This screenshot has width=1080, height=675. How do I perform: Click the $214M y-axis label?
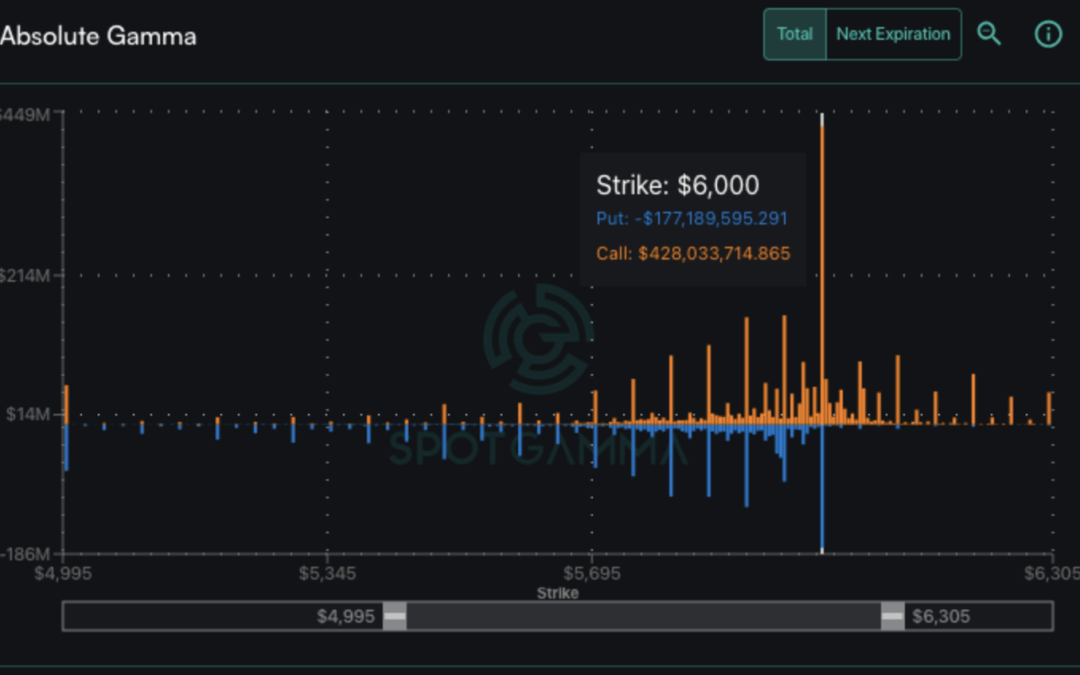tap(25, 276)
